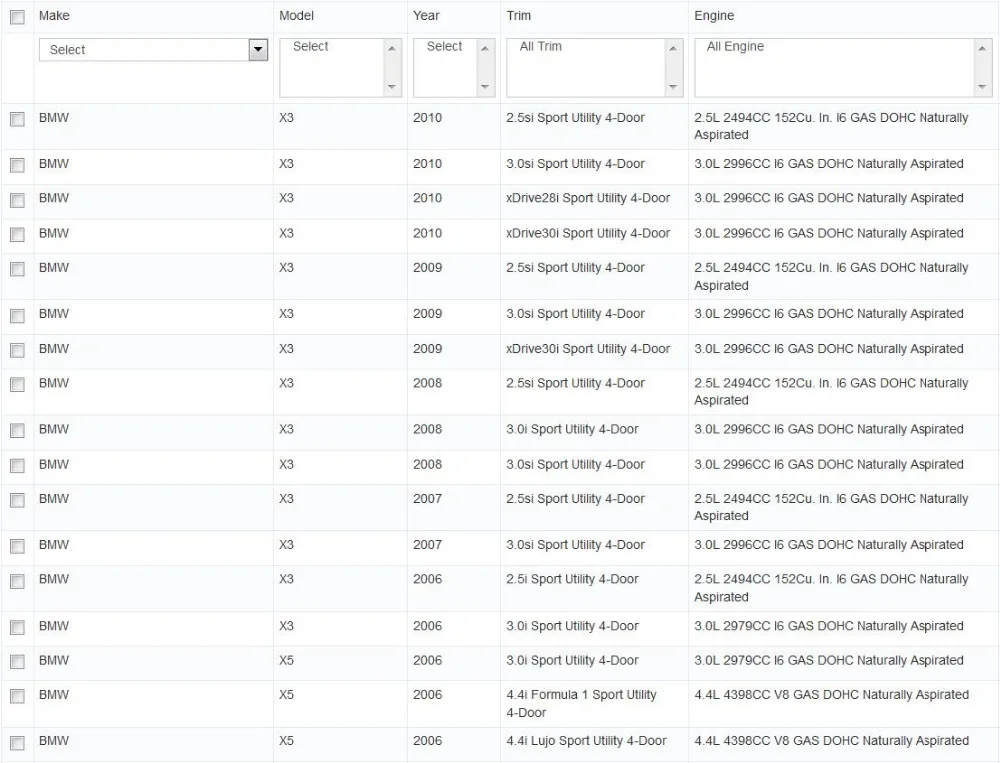
Task: Check the BMW X3 2010 3.0si row checkbox
Action: [x=17, y=166]
